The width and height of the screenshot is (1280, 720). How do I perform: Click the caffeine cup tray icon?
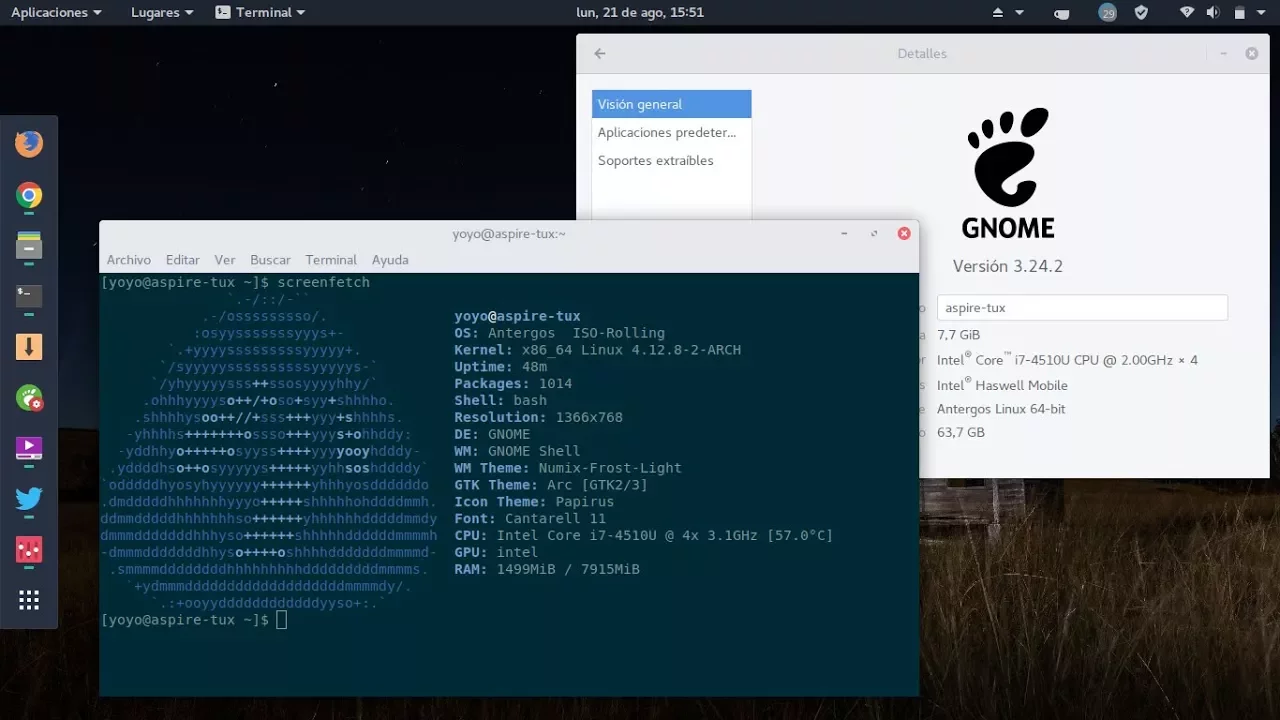click(x=1062, y=13)
